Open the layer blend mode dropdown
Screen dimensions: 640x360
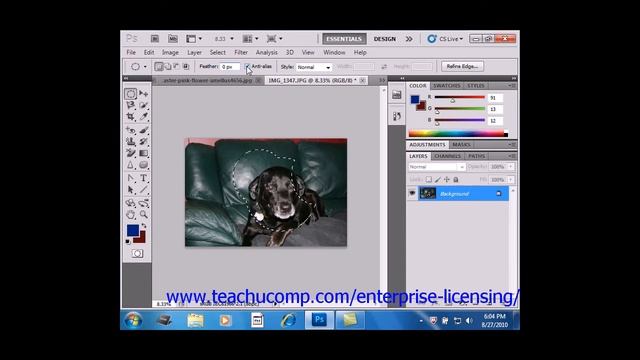coord(436,167)
